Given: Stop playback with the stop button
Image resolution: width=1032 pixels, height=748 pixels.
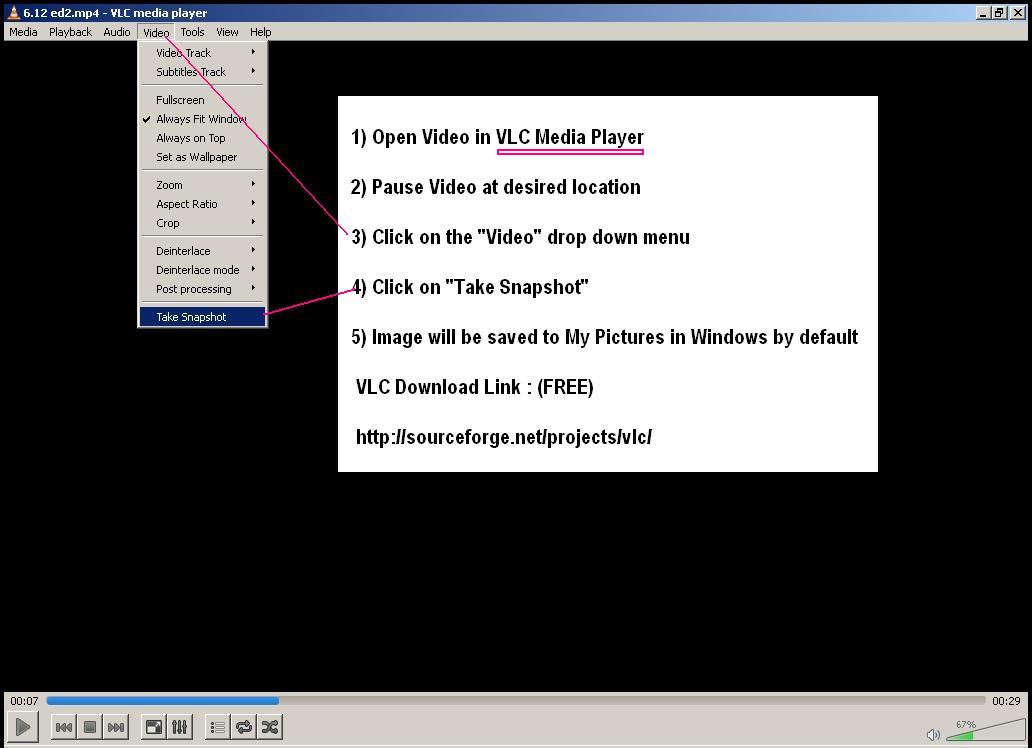Looking at the screenshot, I should point(90,727).
